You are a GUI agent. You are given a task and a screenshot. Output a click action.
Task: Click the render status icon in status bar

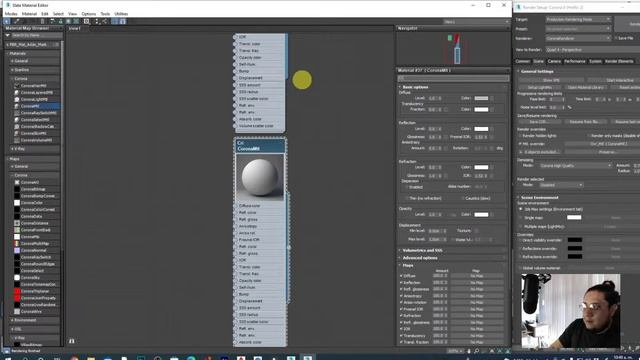[7, 351]
